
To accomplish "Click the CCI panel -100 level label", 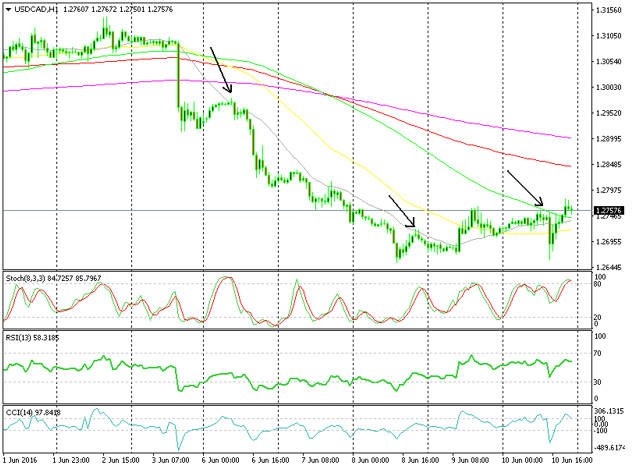I will tap(602, 431).
